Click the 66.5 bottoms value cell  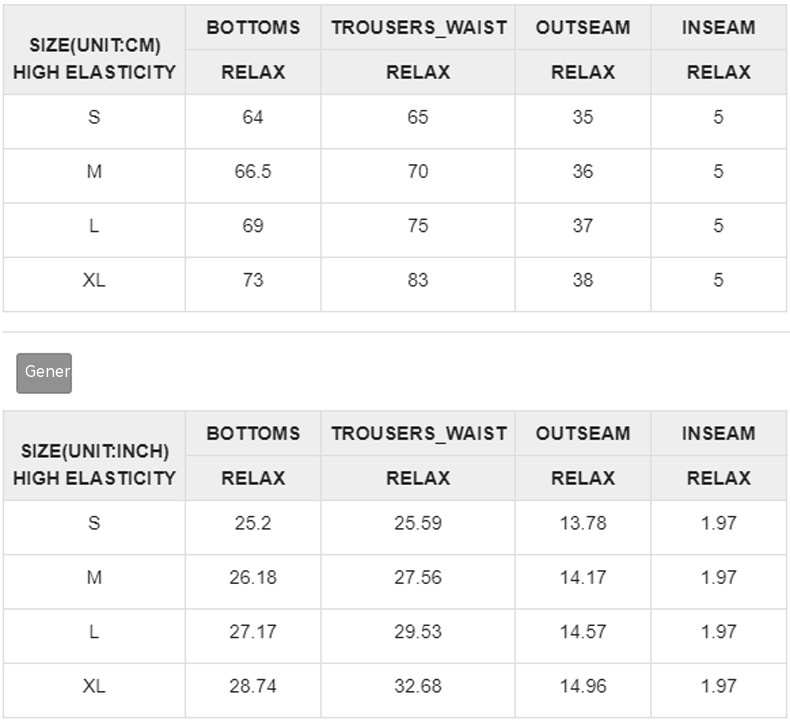point(253,172)
